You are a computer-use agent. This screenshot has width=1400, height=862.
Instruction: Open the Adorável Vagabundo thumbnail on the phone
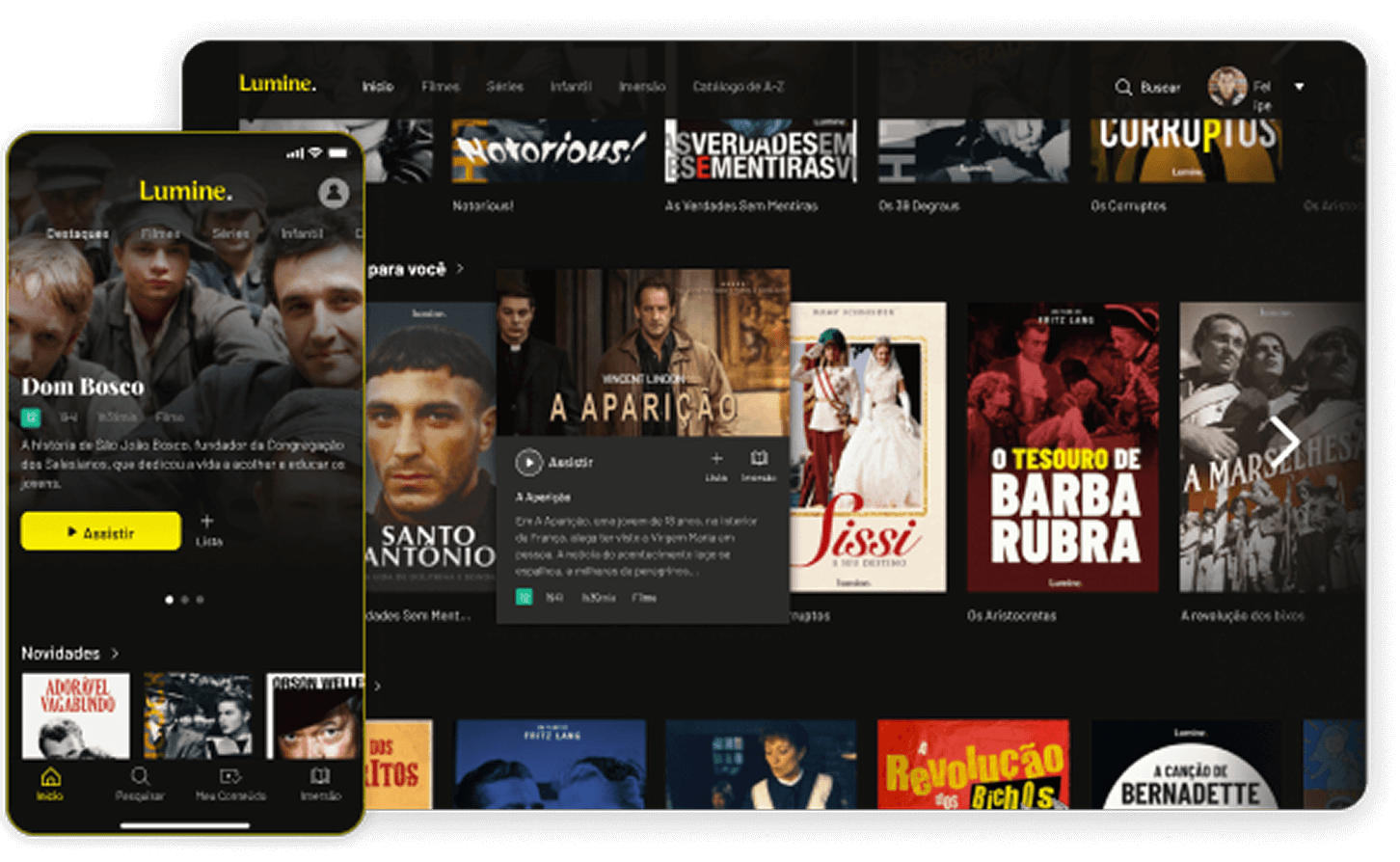[x=75, y=715]
